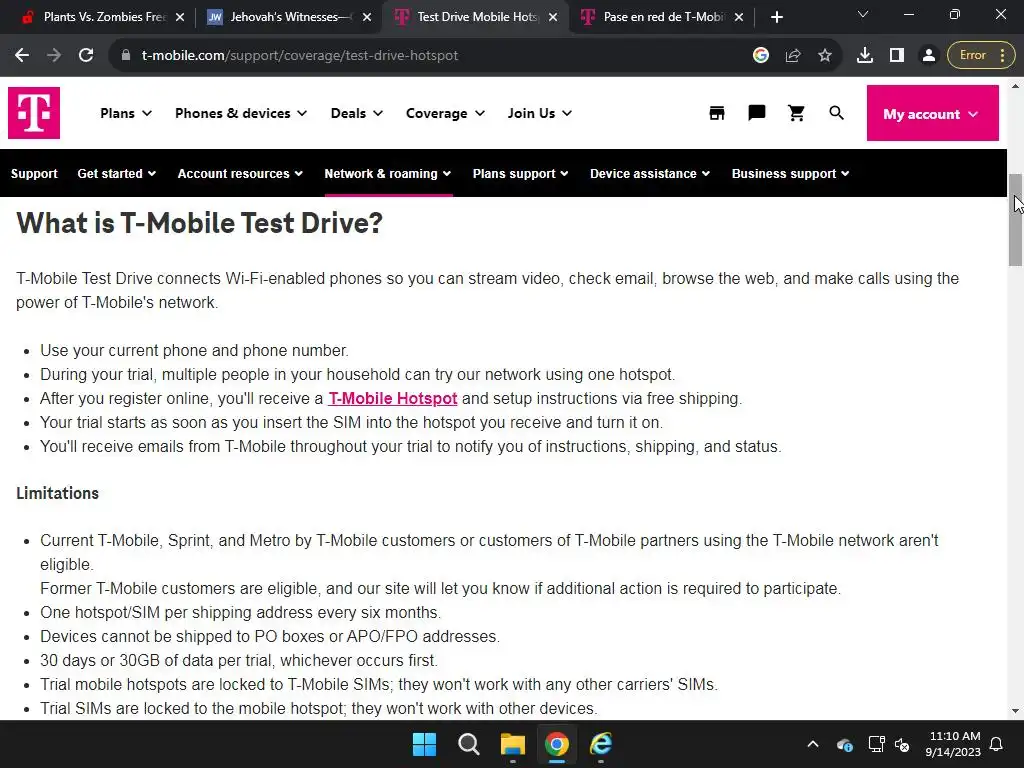The height and width of the screenshot is (768, 1024).
Task: Click the Chrome Error update button
Action: point(981,56)
